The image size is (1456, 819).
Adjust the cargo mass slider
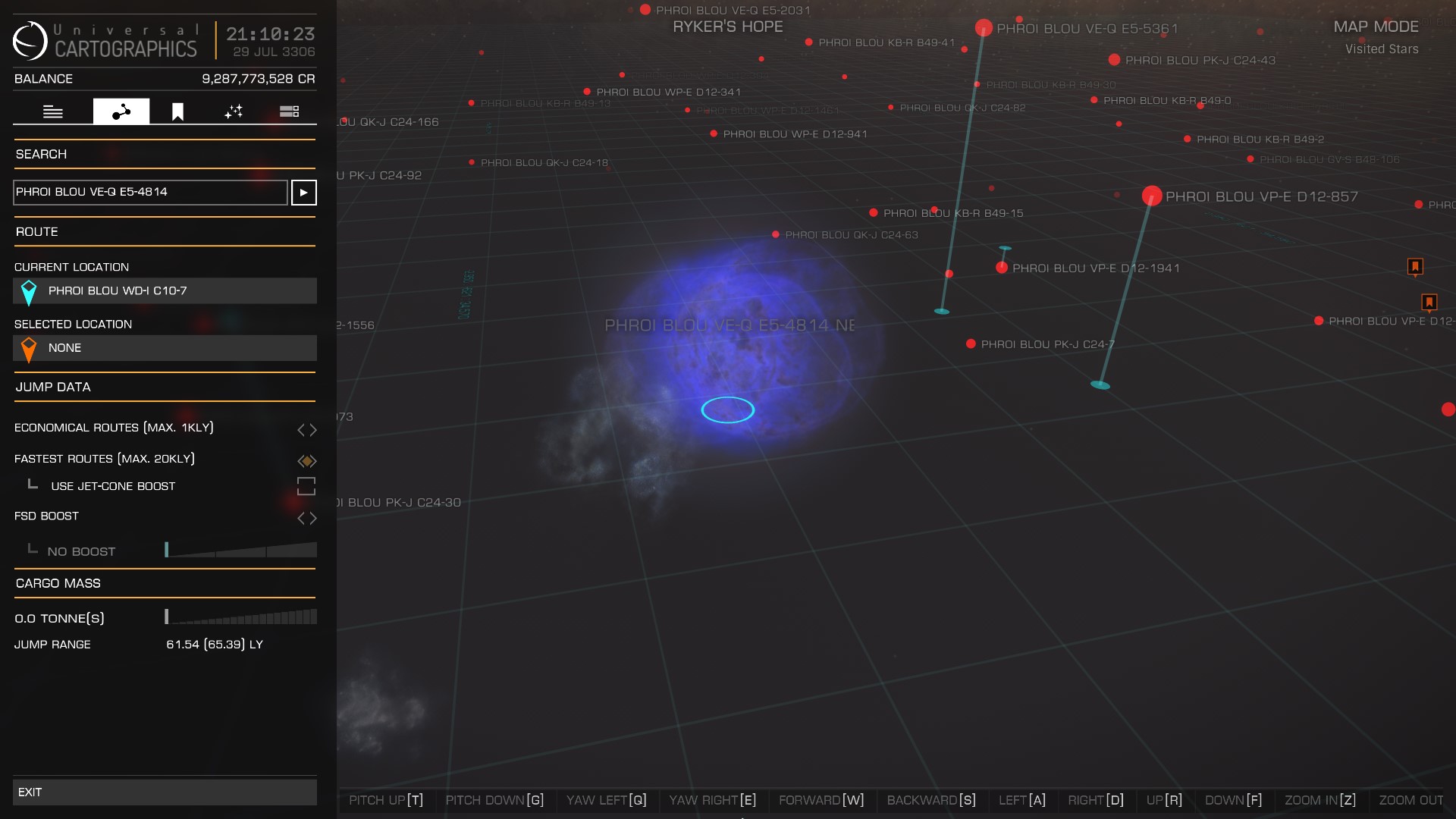pyautogui.click(x=241, y=617)
